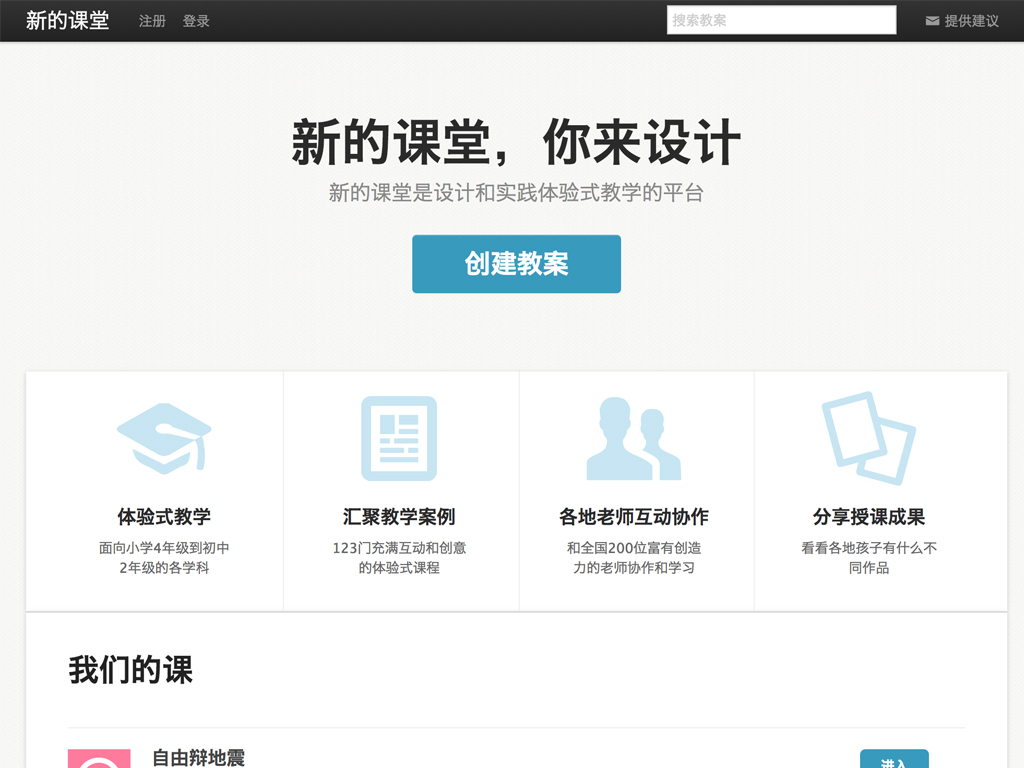Click the 我们的课 section heading
The width and height of the screenshot is (1024, 768).
130,670
